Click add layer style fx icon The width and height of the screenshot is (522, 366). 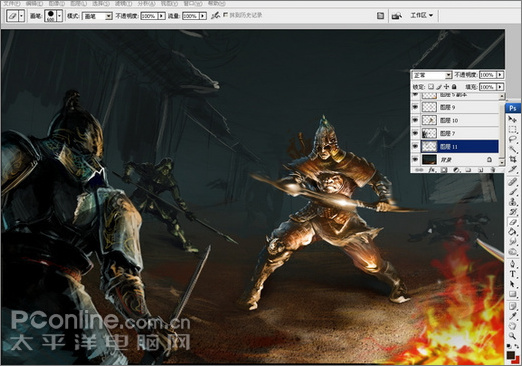tap(432, 170)
